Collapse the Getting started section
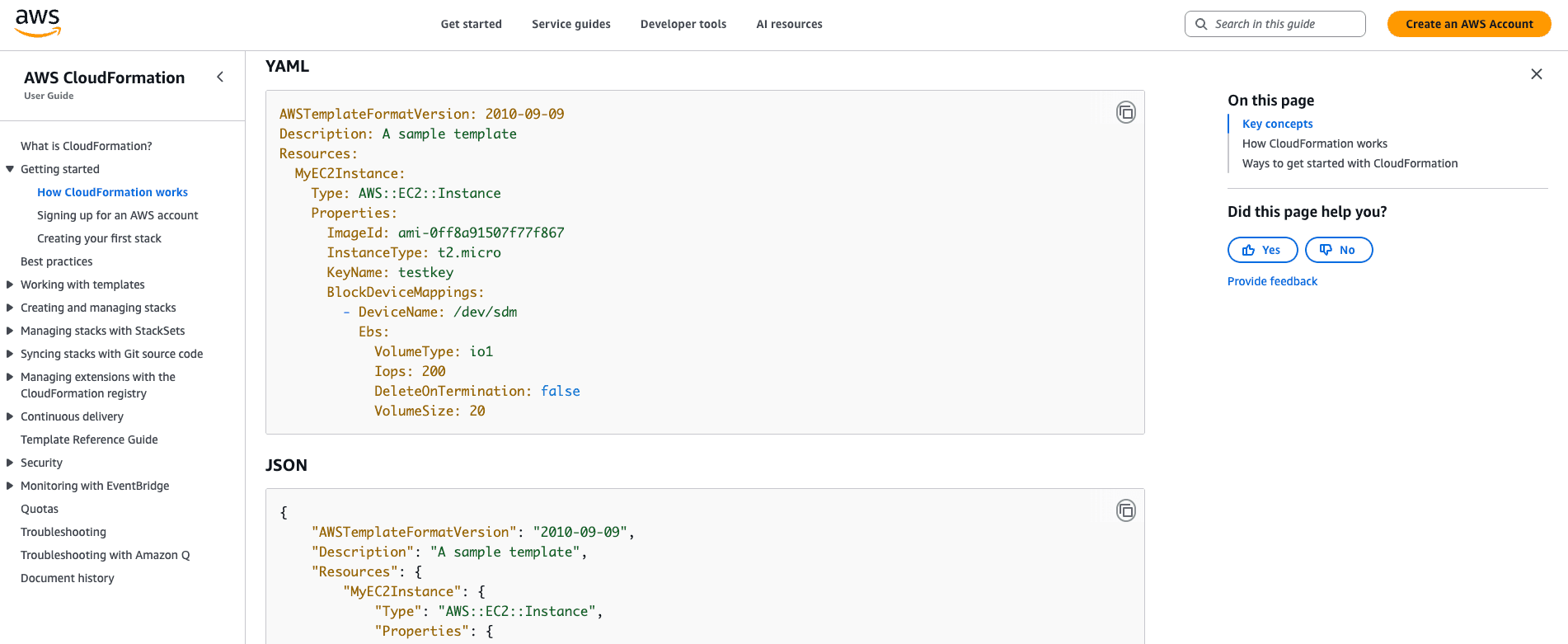 pos(10,169)
